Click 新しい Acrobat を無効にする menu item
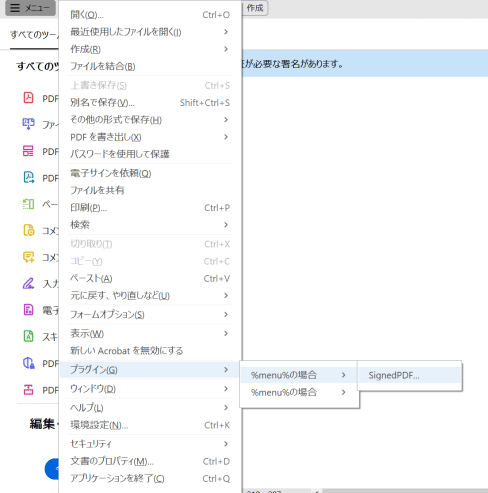488x493 pixels. coord(150,351)
